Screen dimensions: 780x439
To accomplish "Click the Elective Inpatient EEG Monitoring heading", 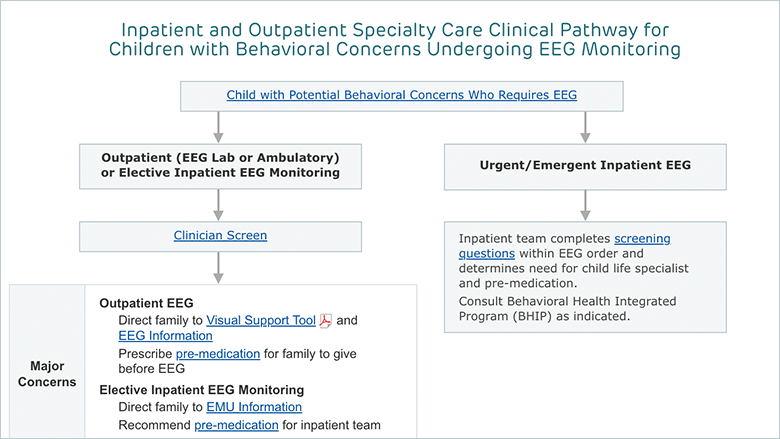I will coord(201,390).
